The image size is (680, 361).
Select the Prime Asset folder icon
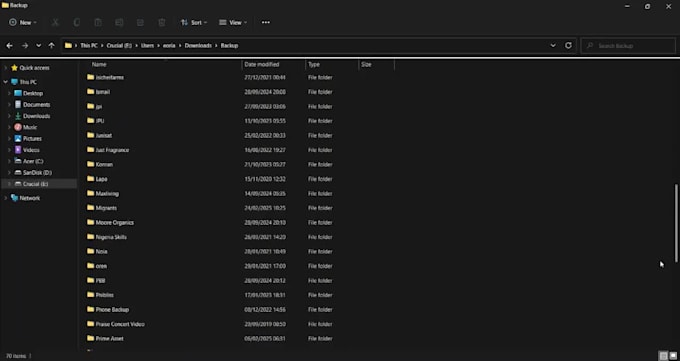[90, 338]
